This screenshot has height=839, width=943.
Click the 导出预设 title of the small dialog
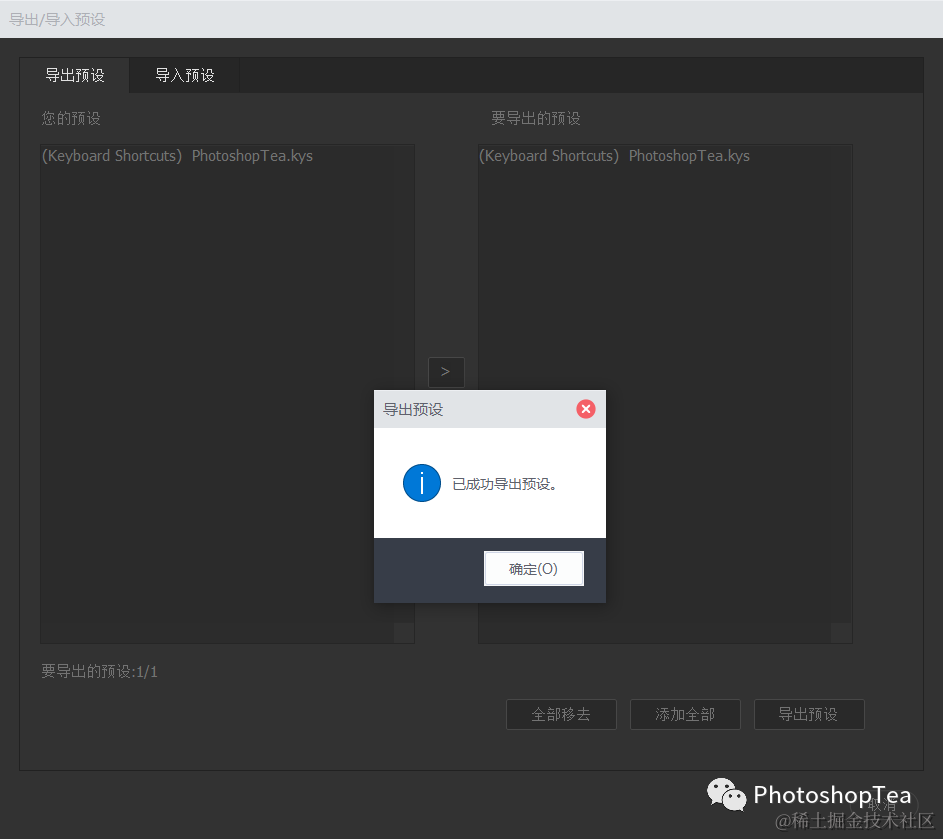pyautogui.click(x=413, y=410)
